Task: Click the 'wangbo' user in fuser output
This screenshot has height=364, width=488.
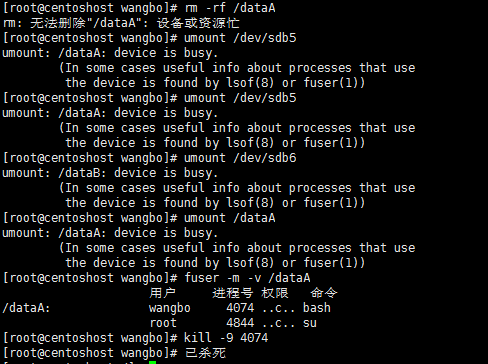Action: click(x=170, y=308)
